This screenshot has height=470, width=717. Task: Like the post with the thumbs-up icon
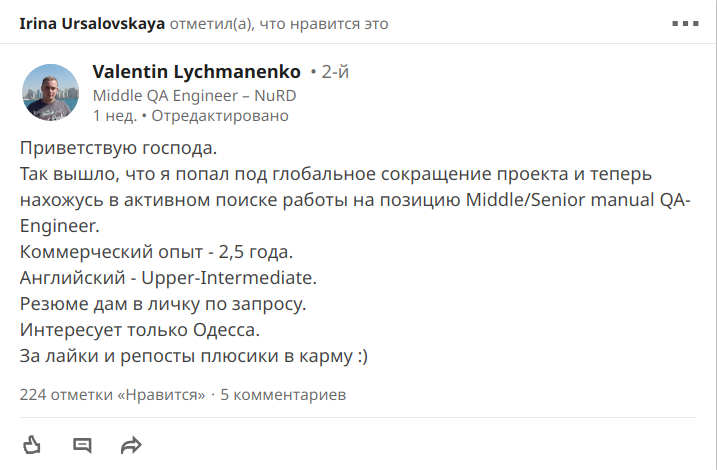tap(32, 444)
